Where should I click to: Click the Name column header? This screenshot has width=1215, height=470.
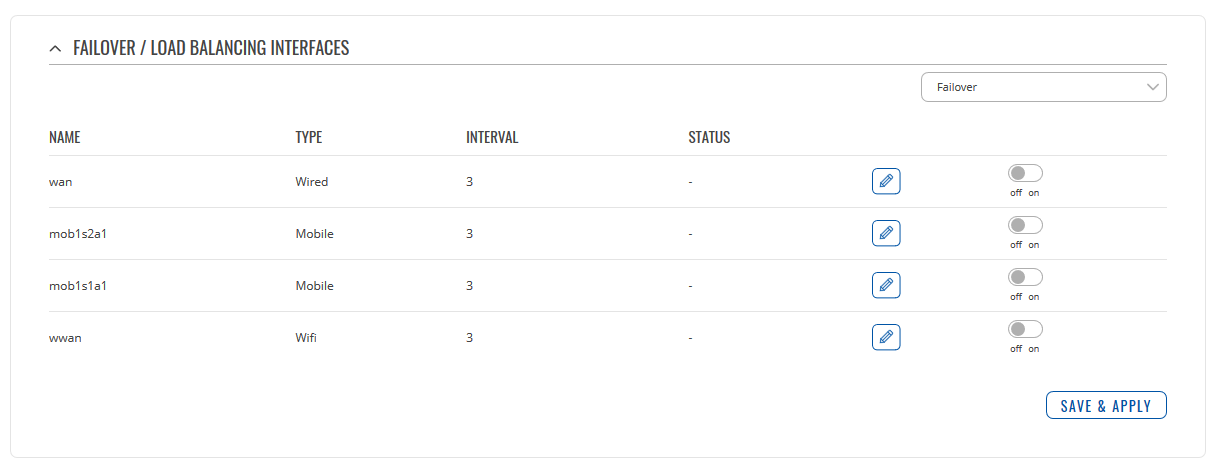(x=64, y=138)
